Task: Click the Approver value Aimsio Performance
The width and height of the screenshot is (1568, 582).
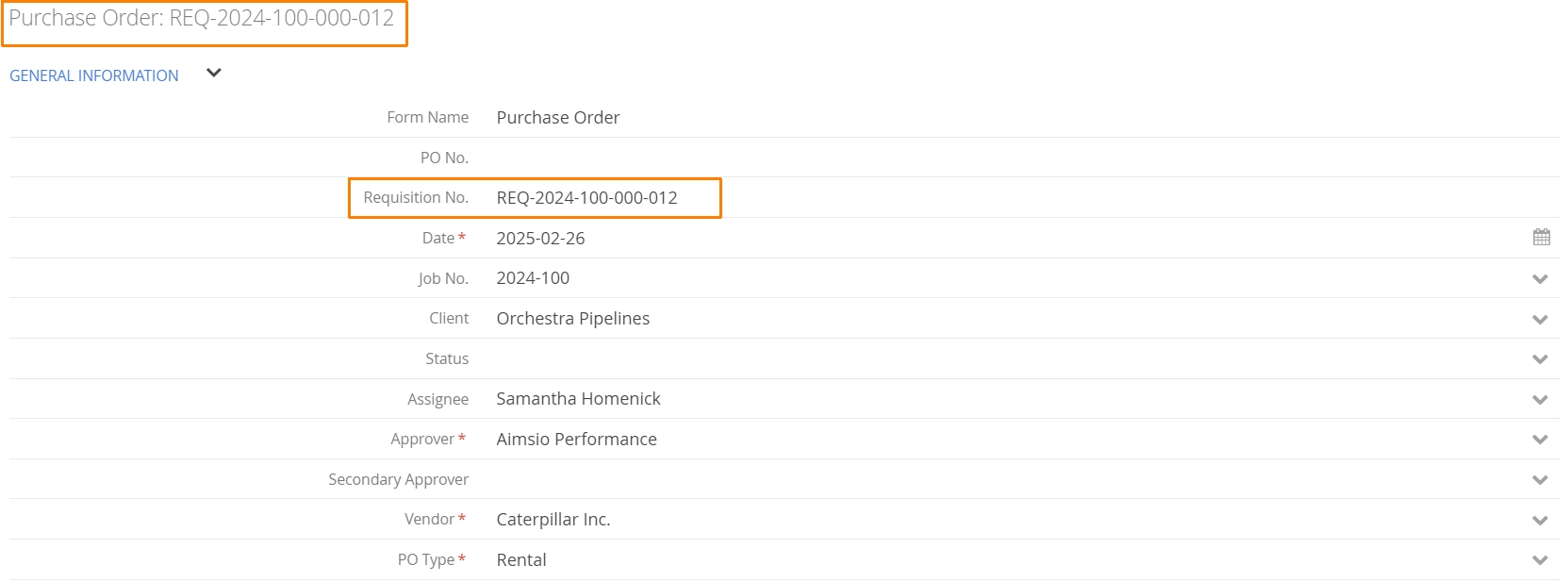Action: (576, 440)
